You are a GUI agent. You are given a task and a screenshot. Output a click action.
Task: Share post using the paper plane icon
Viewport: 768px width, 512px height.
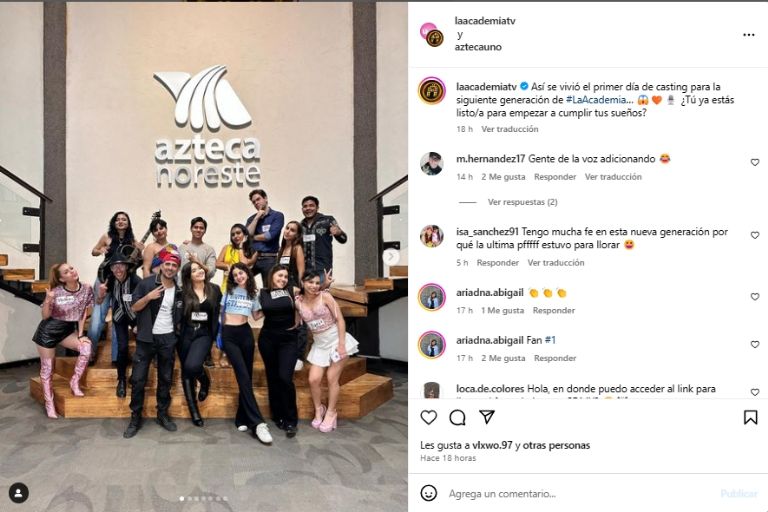(486, 417)
